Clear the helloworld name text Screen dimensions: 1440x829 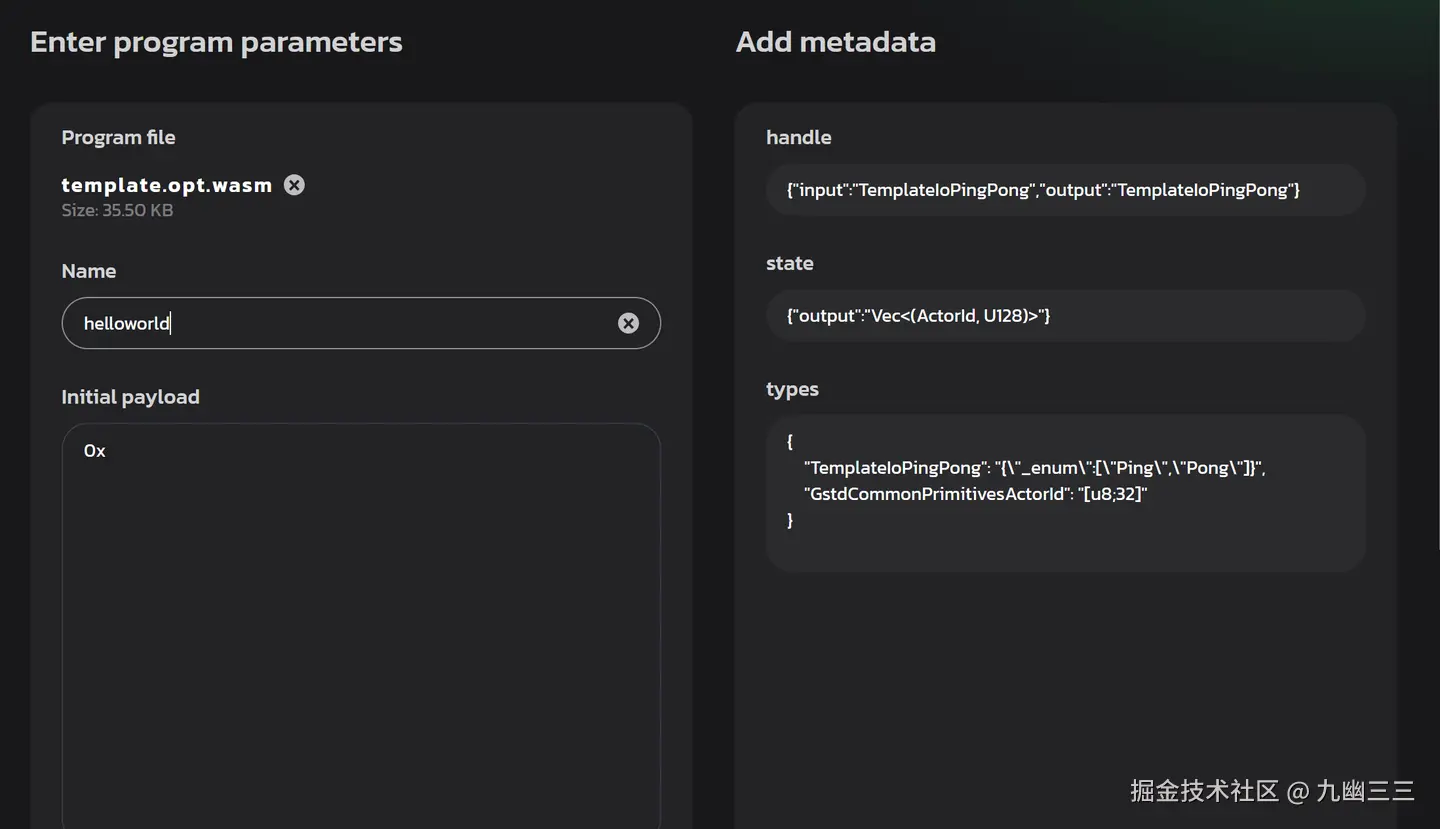628,323
